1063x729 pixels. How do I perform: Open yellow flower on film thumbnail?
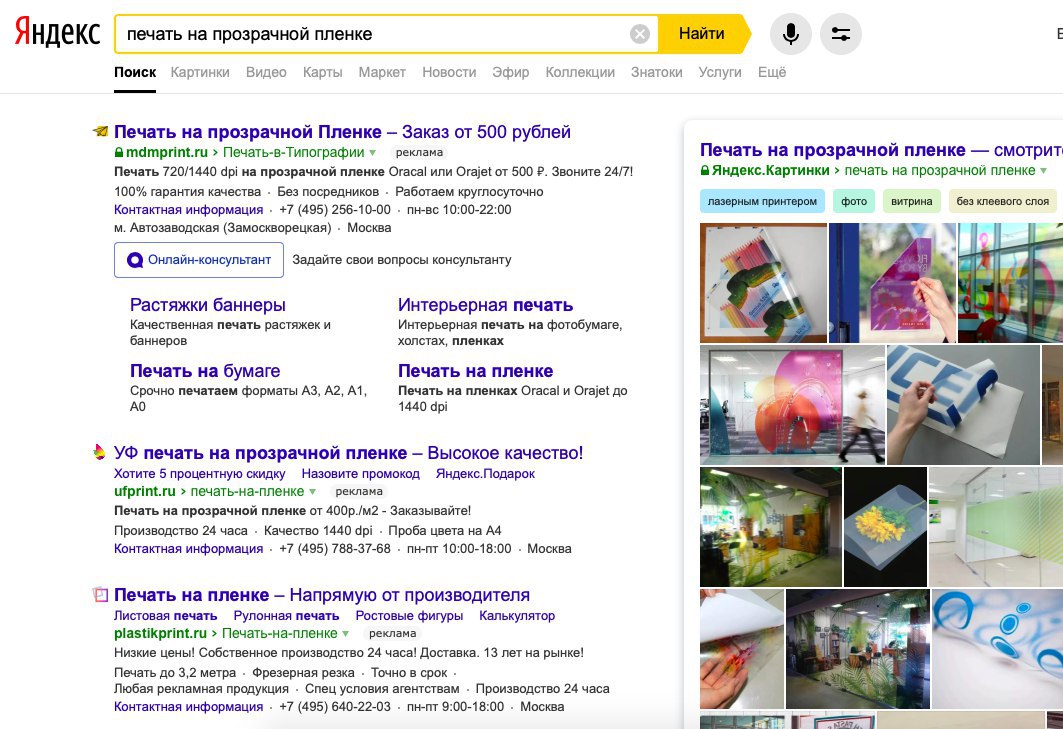[x=885, y=527]
